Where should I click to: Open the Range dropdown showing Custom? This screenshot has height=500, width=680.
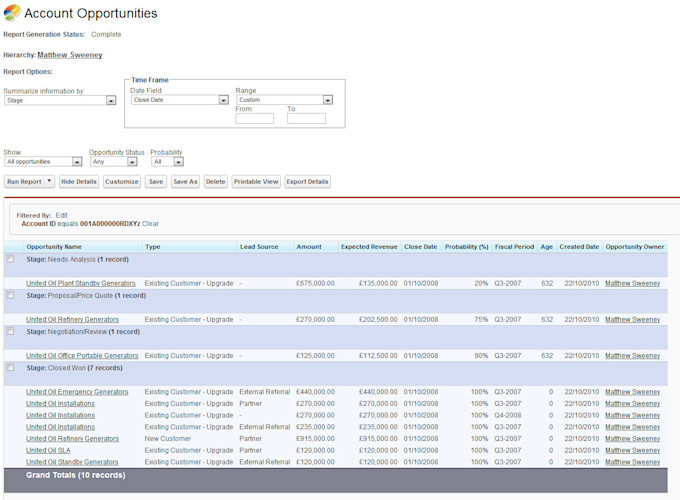(284, 100)
